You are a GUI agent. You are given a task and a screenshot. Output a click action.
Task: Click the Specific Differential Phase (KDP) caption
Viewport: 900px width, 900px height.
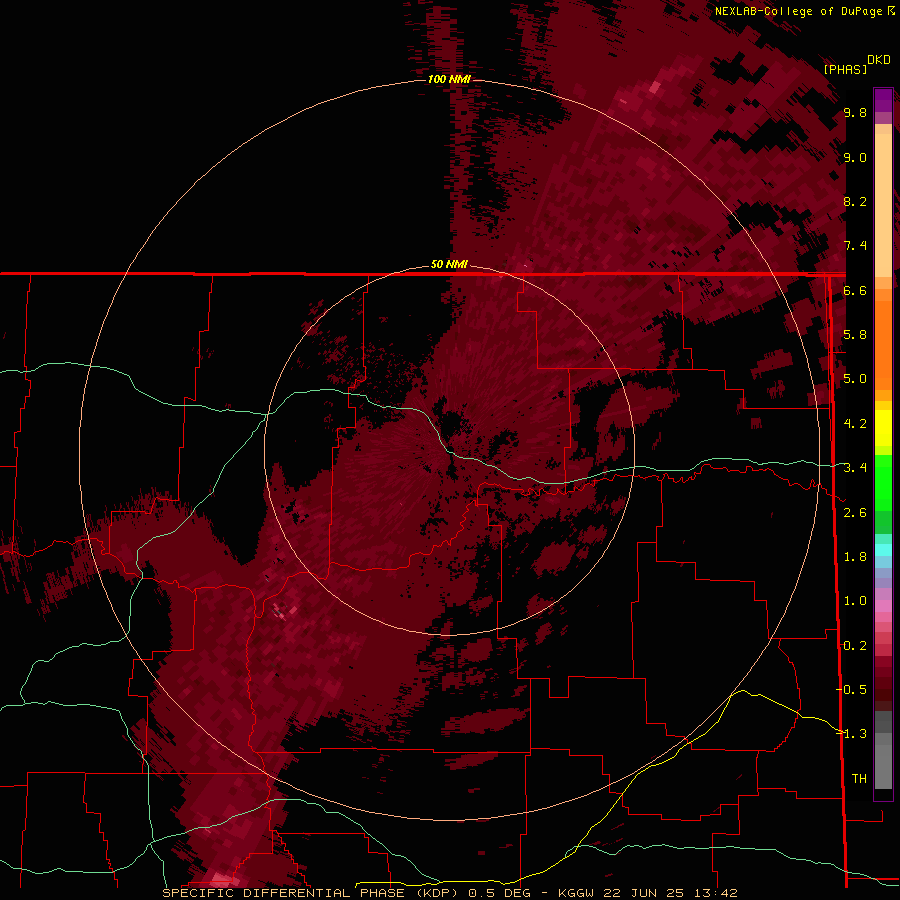(311, 893)
